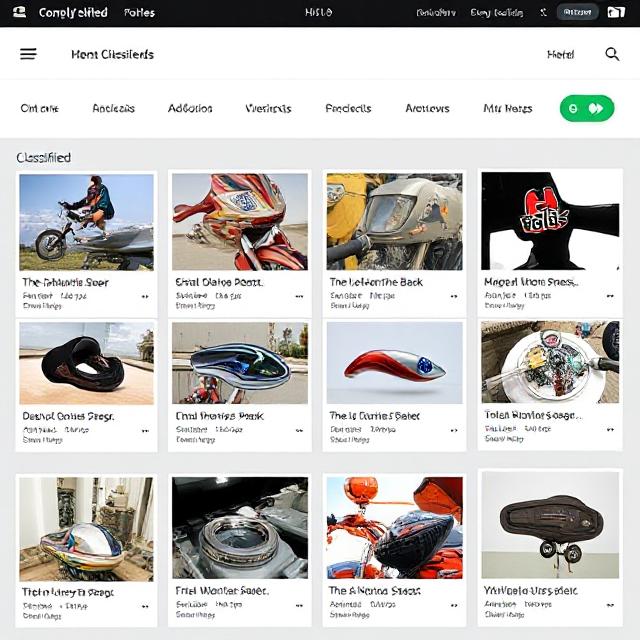Screen dimensions: 640x640
Task: Click 'The A Noroa Stacs' listing title
Action: (374, 591)
